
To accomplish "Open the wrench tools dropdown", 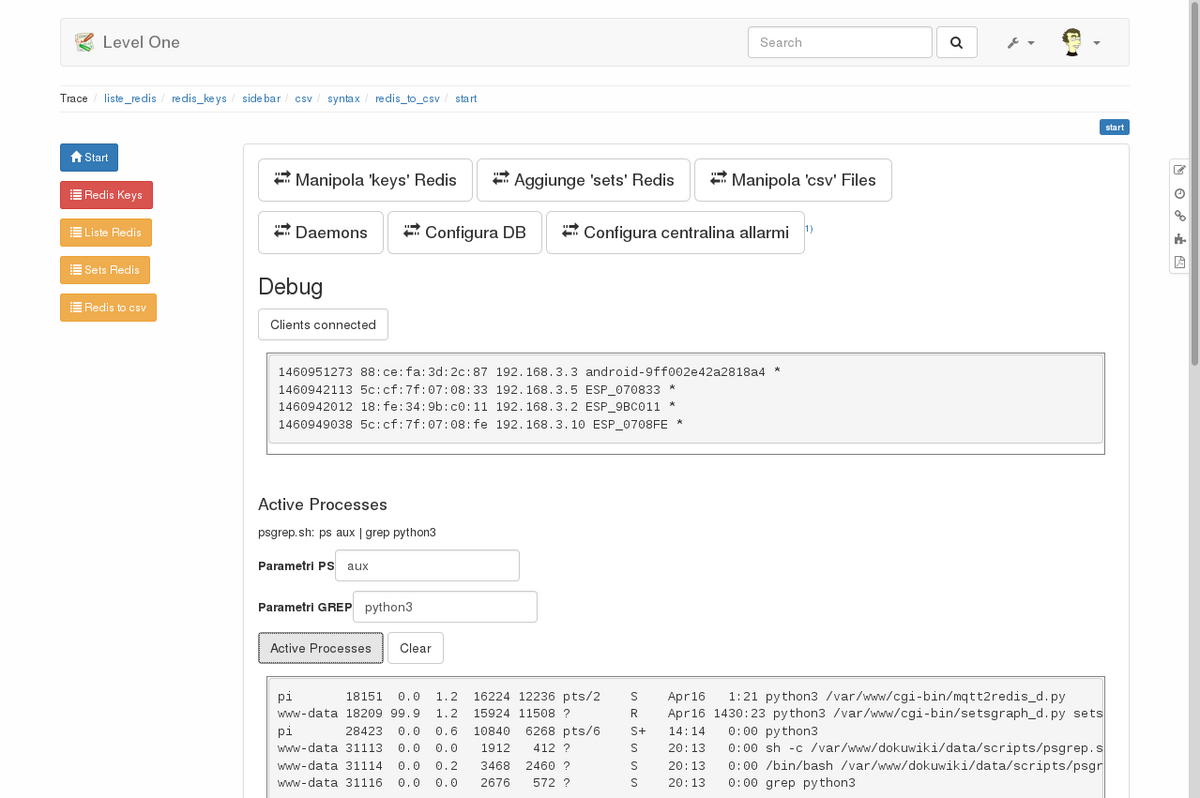I will [1020, 43].
